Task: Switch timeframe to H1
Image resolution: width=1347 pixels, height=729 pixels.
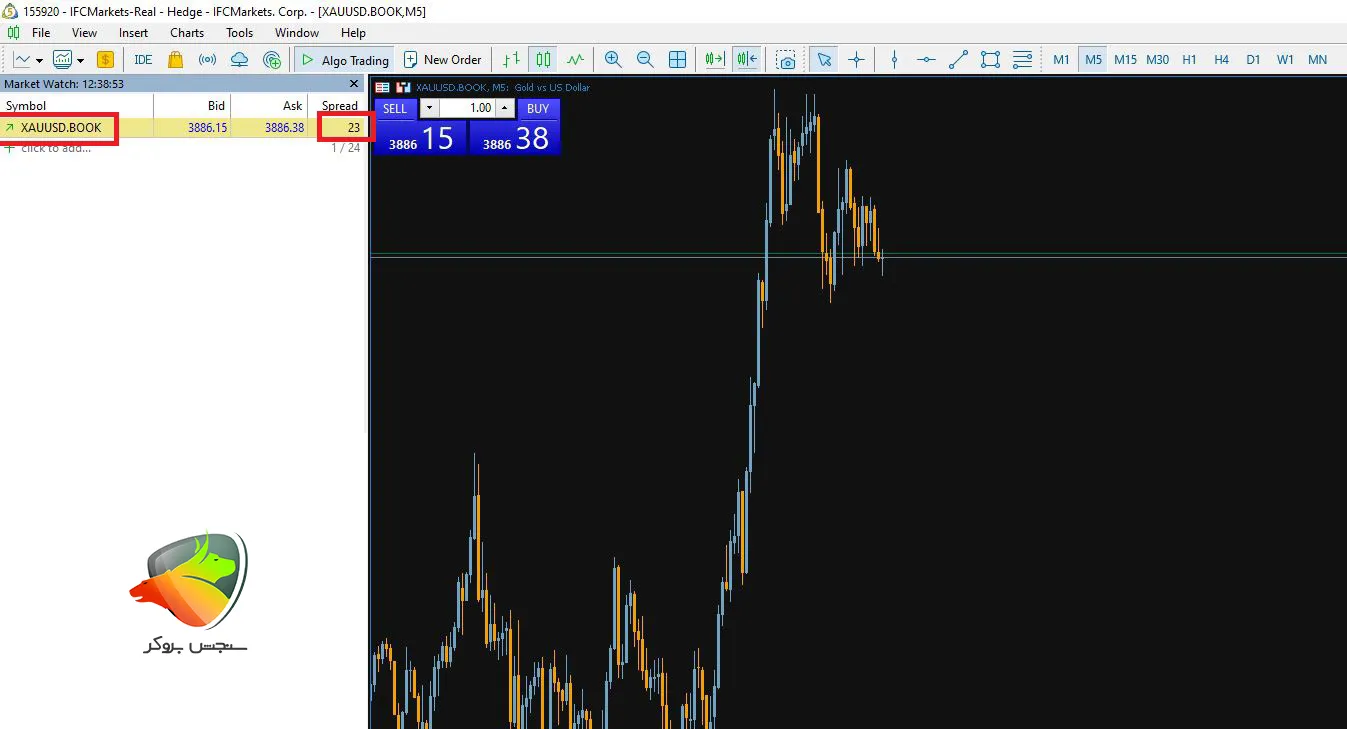Action: point(1189,60)
